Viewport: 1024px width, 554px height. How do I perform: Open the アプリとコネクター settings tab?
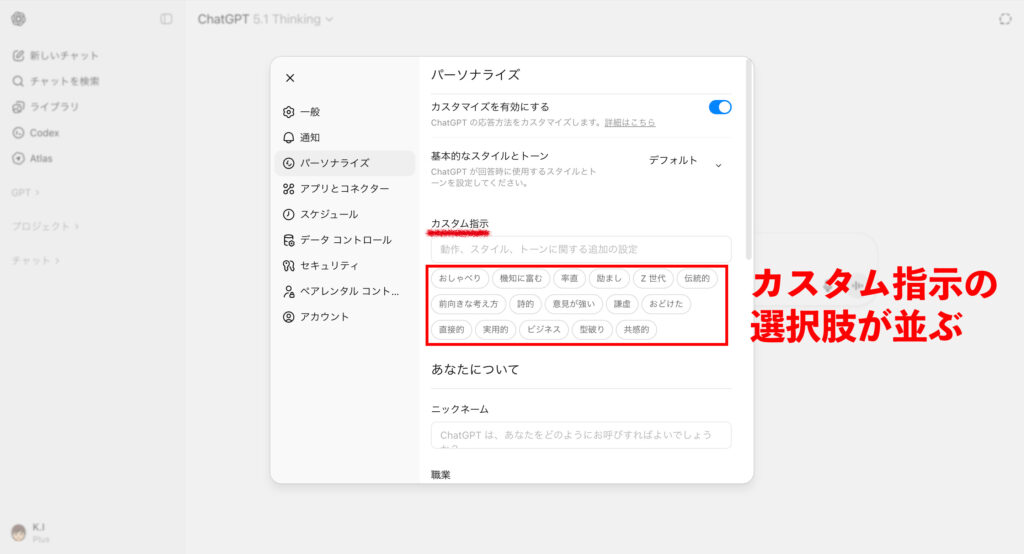click(x=345, y=189)
